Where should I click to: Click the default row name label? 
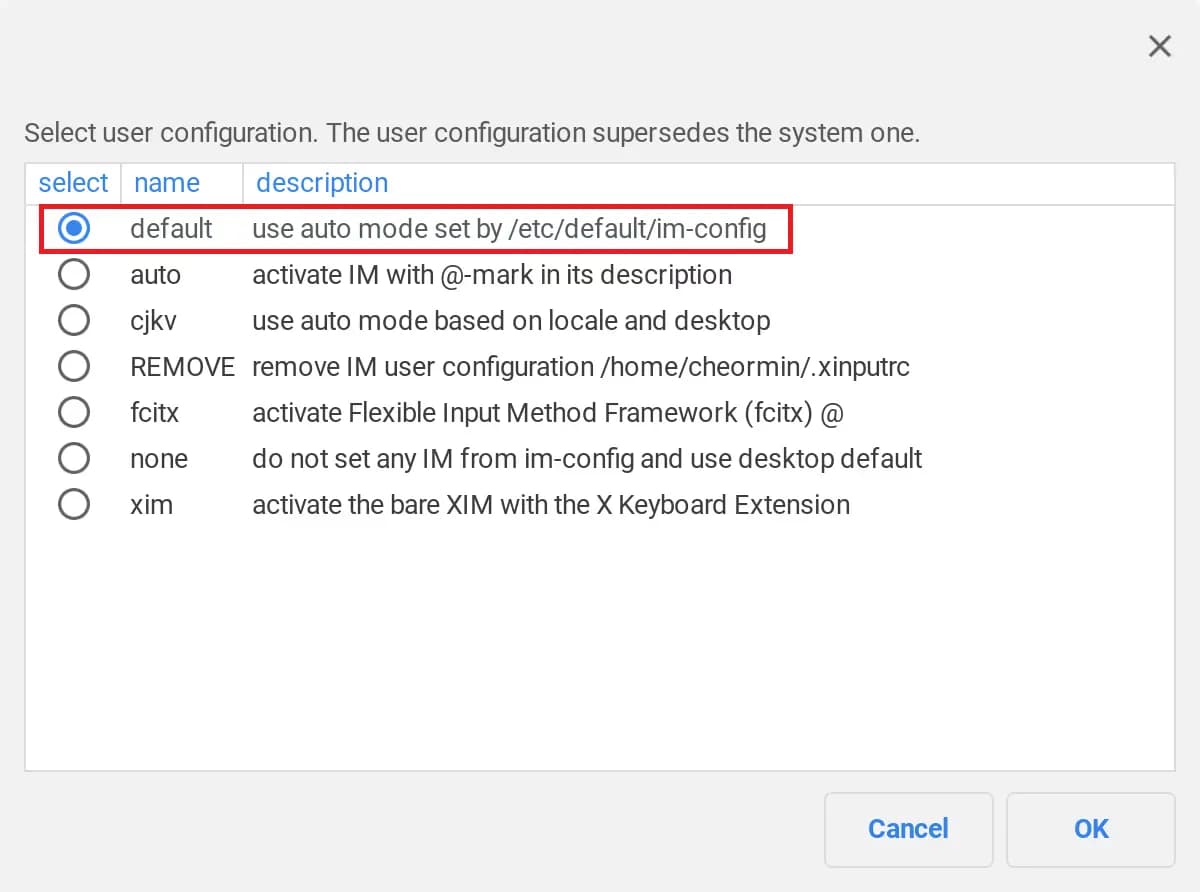(x=171, y=228)
